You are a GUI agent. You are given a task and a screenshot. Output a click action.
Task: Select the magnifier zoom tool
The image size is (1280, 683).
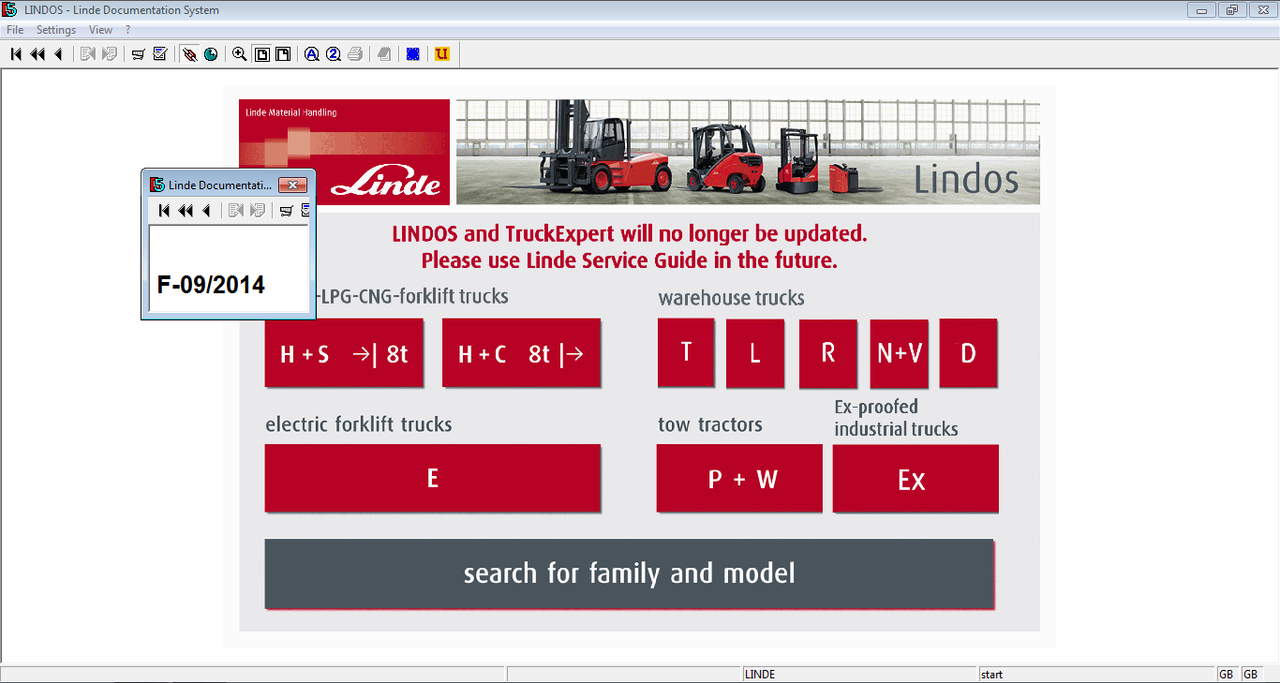(240, 54)
